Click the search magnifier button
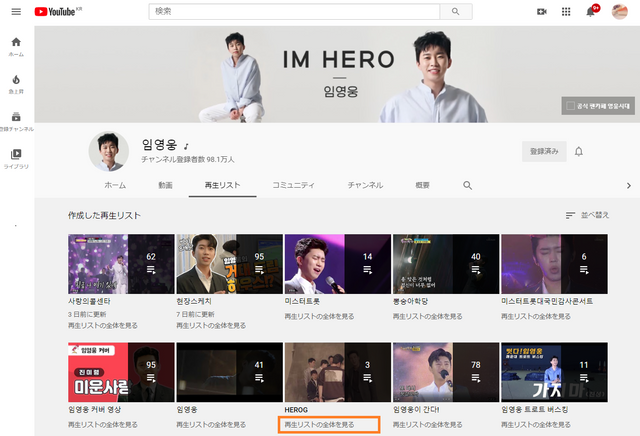This screenshot has width=640, height=436. [456, 11]
